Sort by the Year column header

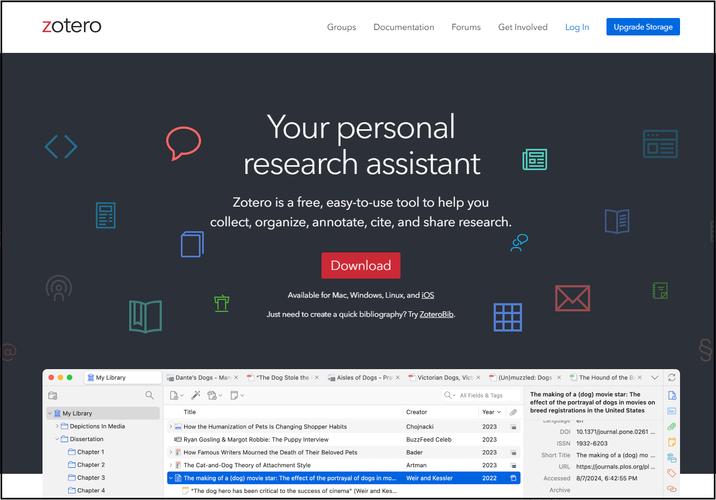click(491, 412)
